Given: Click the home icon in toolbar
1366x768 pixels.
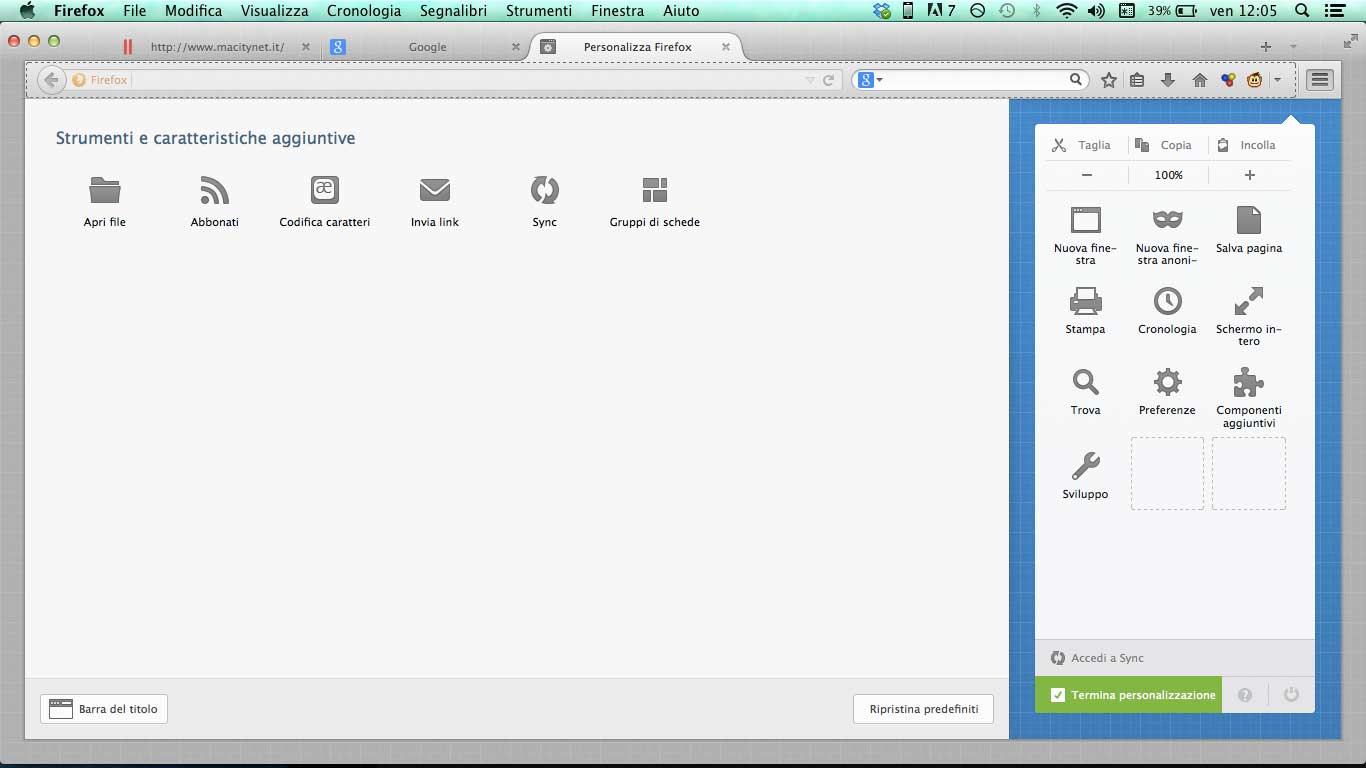Looking at the screenshot, I should tap(1200, 81).
